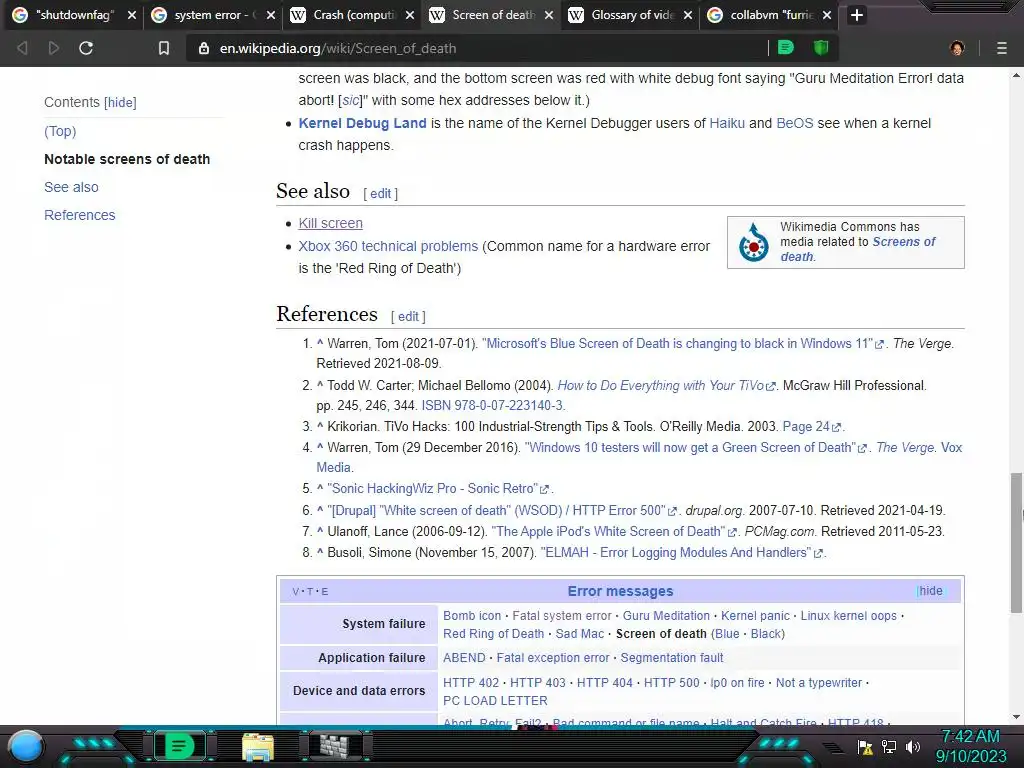The width and height of the screenshot is (1024, 768).
Task: Close the collabvm tab
Action: pyautogui.click(x=827, y=15)
